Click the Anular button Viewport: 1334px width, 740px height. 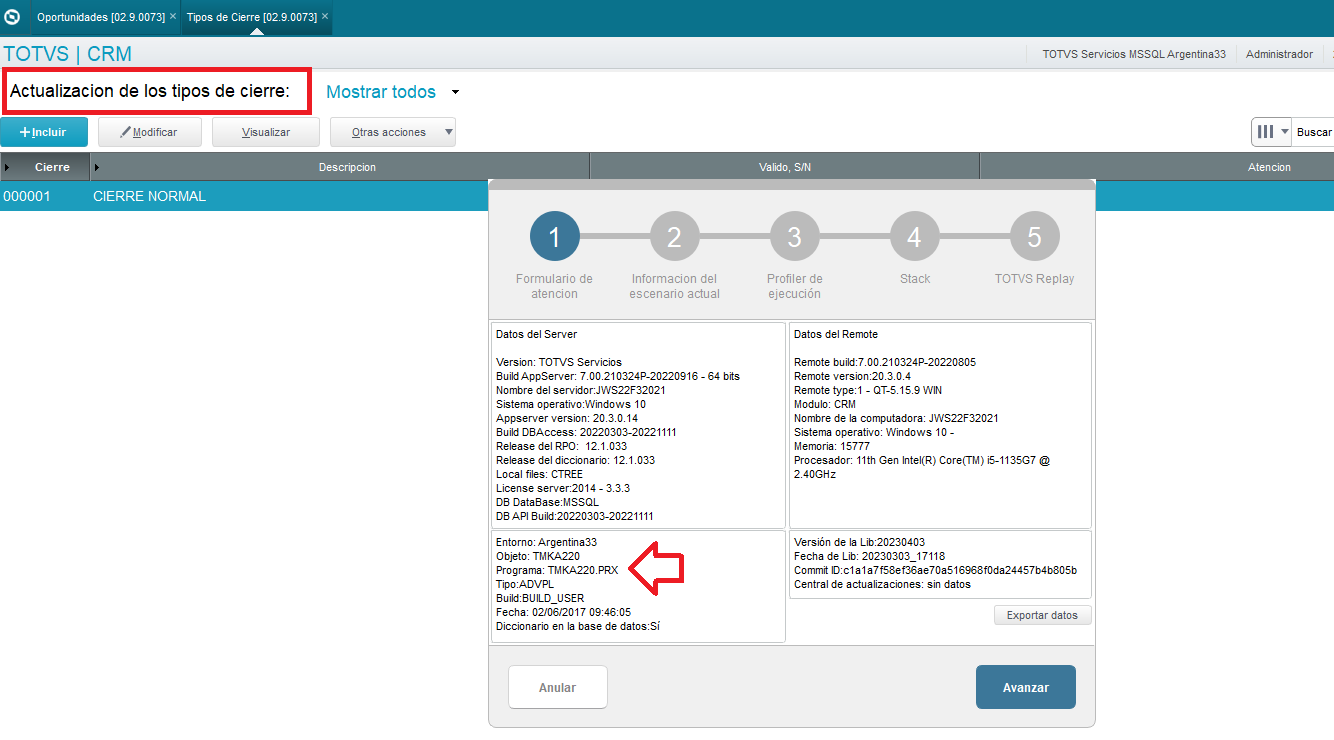click(x=557, y=687)
